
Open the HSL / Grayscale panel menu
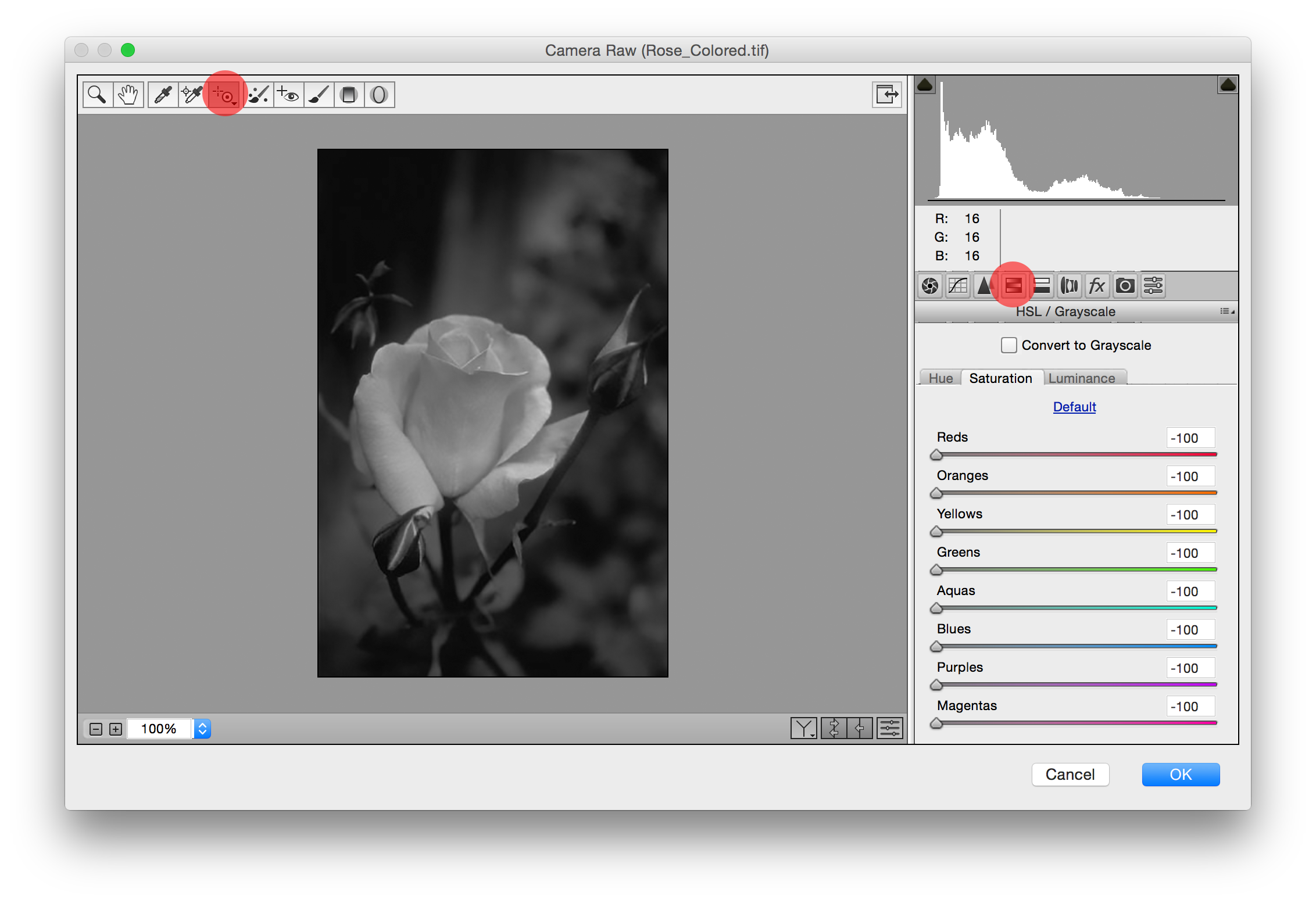(1226, 311)
